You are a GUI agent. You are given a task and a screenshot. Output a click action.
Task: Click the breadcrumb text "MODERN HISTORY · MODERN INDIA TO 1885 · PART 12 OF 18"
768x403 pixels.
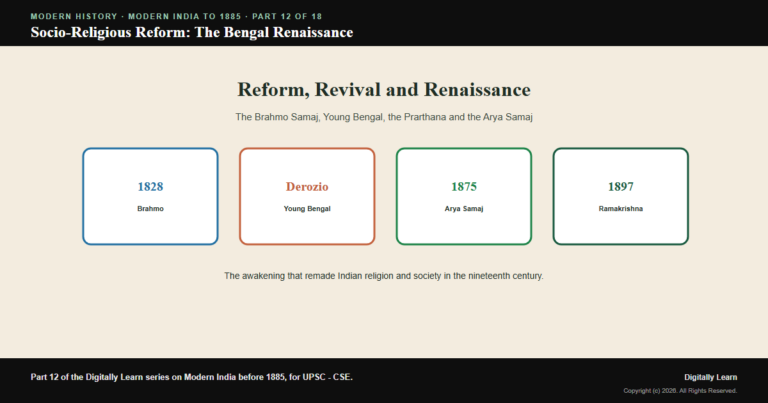point(176,16)
